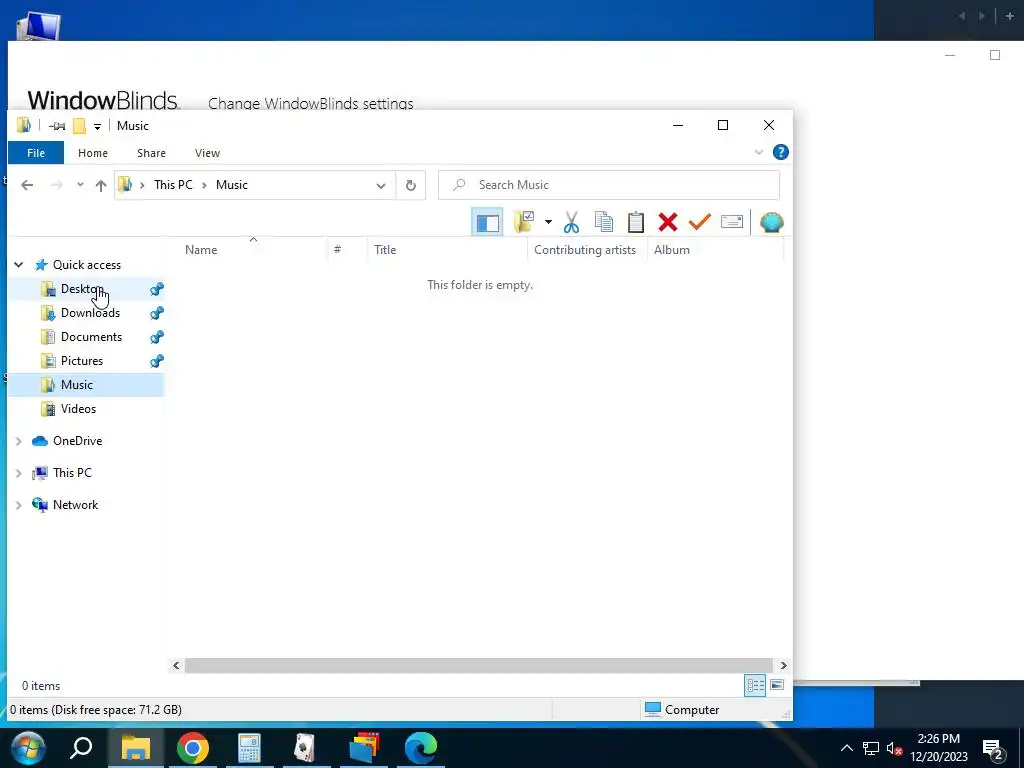
Task: Switch to the Home ribbon tab
Action: tap(93, 153)
